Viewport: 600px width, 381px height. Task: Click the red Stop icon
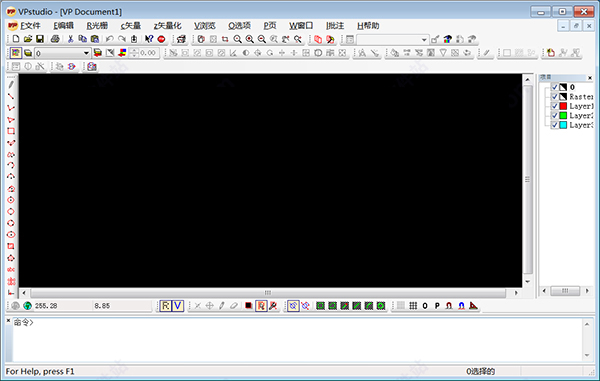point(161,39)
